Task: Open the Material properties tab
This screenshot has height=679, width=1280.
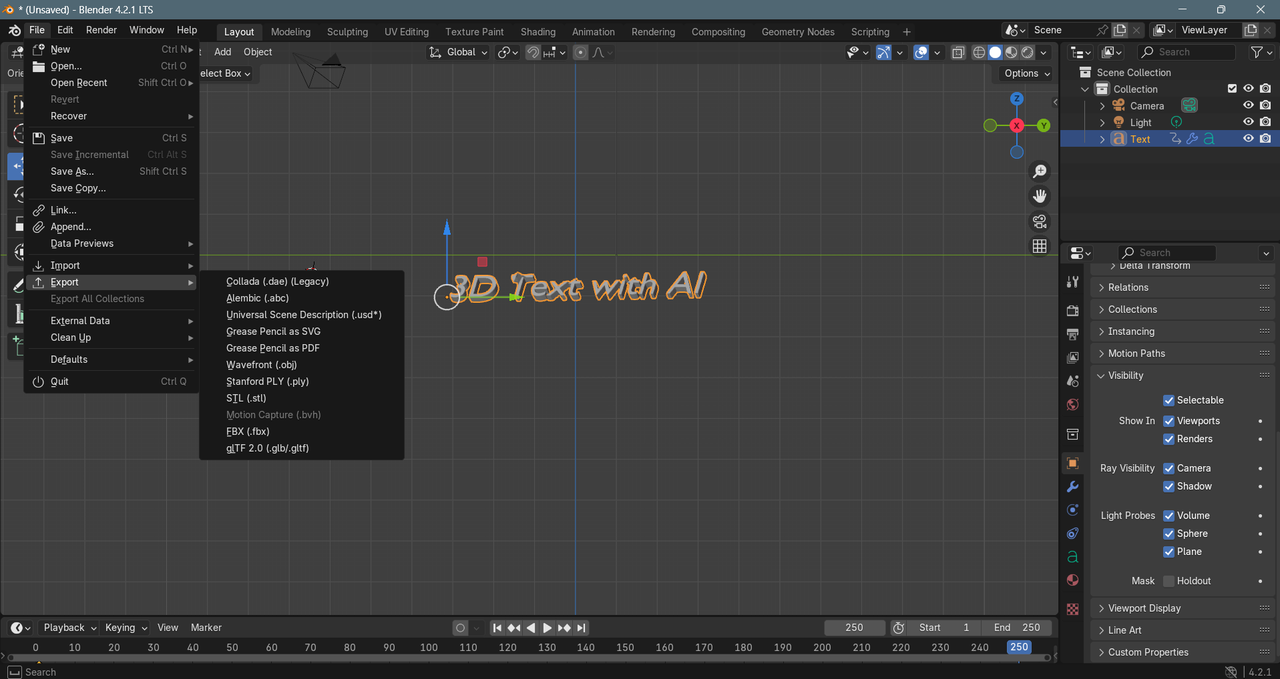Action: click(x=1073, y=580)
